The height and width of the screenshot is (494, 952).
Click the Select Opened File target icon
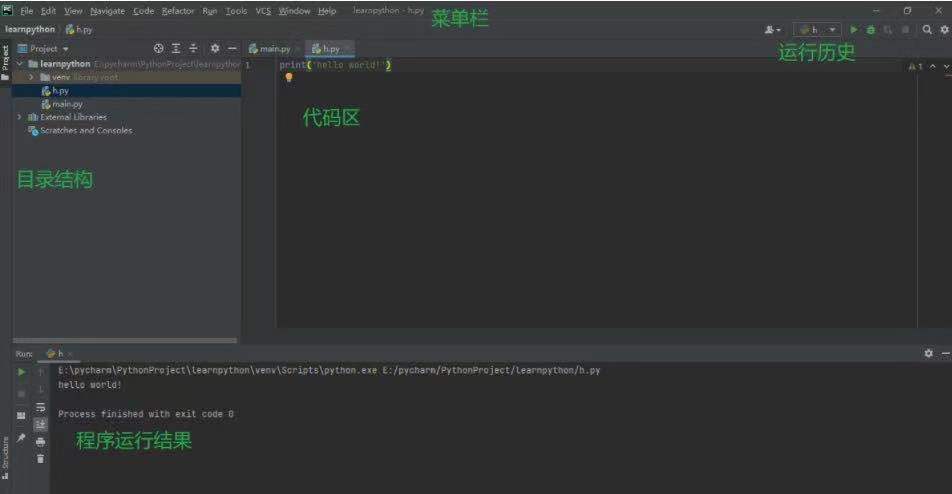[158, 49]
